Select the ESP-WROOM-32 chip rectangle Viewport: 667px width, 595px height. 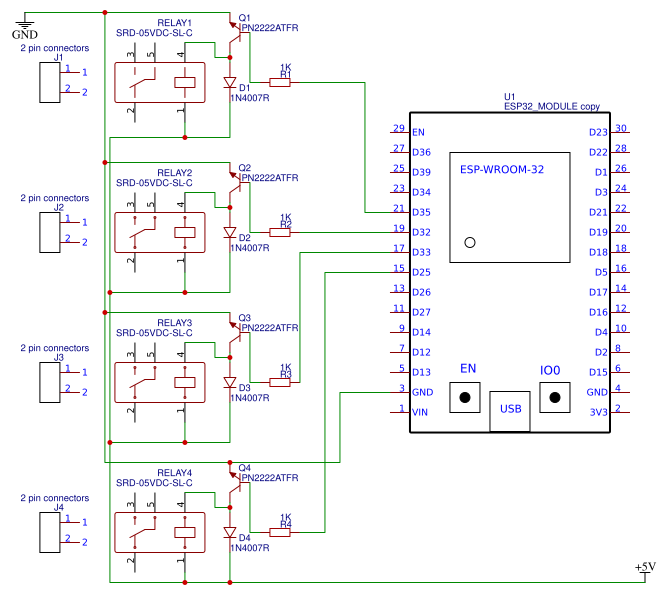[510, 207]
